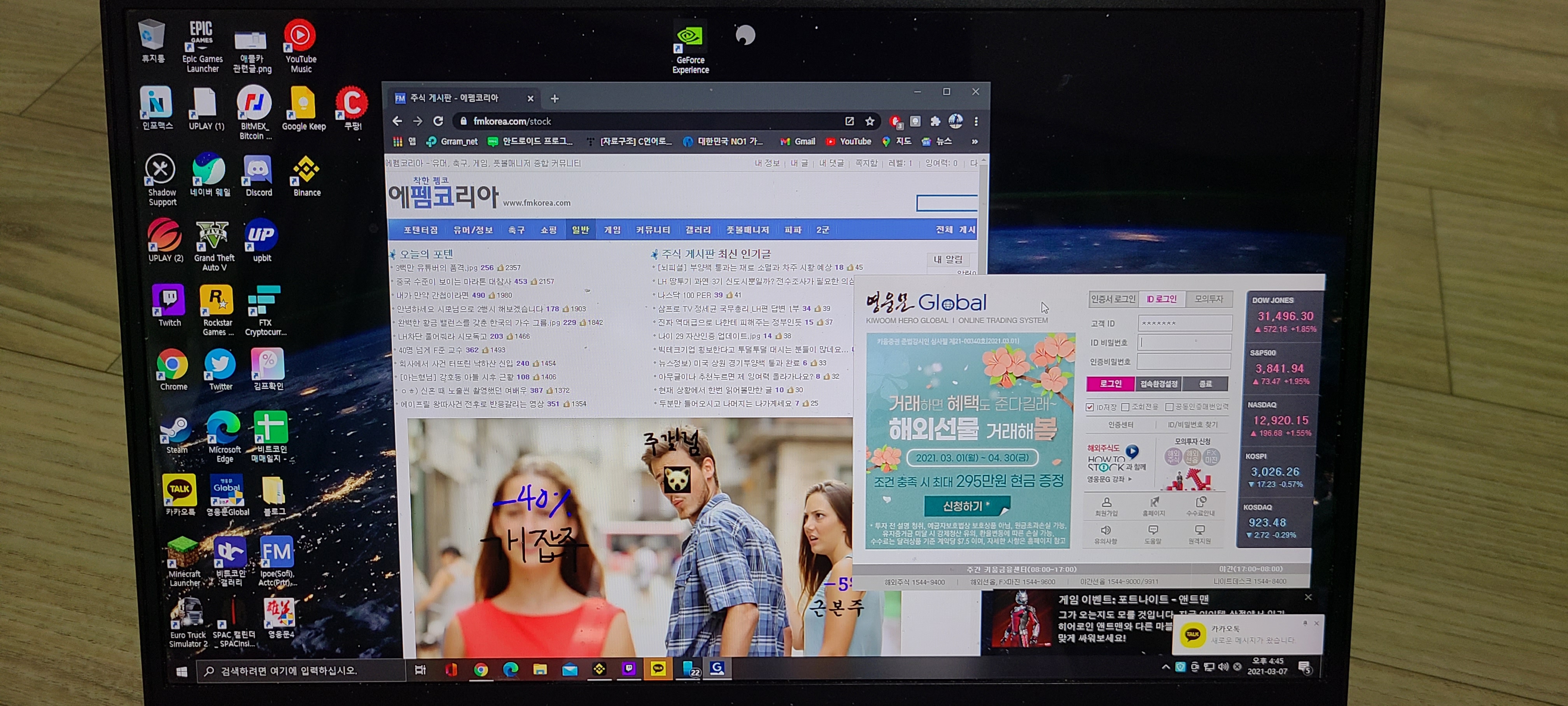Open File Explorer from the taskbar
This screenshot has height=706, width=1568.
539,669
